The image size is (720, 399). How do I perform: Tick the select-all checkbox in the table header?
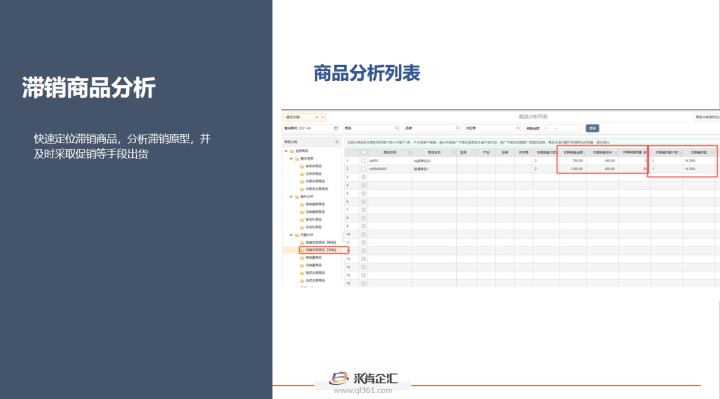[363, 152]
